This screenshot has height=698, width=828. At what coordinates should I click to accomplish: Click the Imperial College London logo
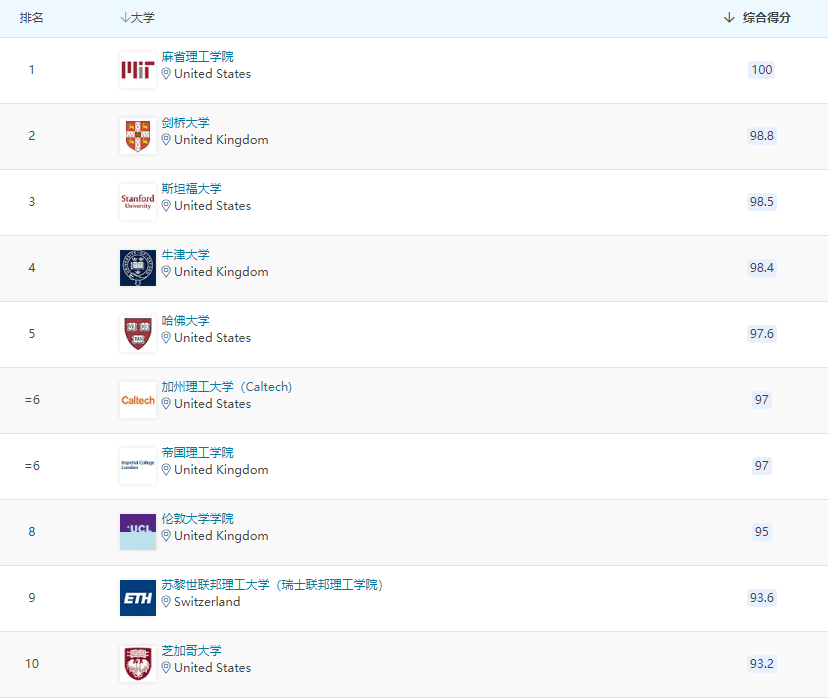137,466
